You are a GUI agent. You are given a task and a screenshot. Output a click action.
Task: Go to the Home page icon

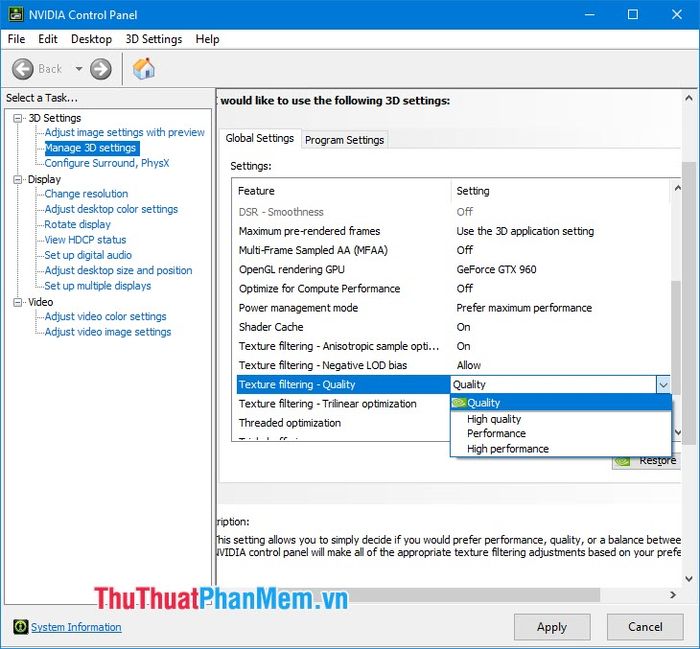144,69
